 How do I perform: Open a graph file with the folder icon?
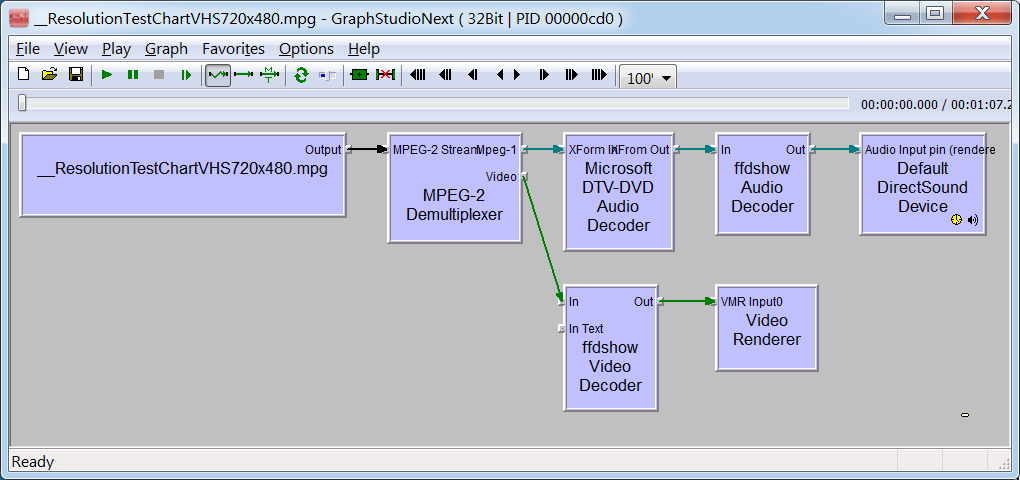pyautogui.click(x=49, y=75)
